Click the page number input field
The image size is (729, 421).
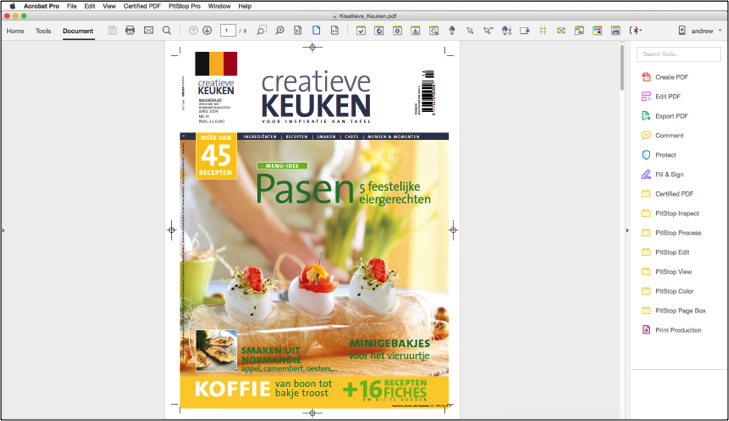(x=227, y=31)
